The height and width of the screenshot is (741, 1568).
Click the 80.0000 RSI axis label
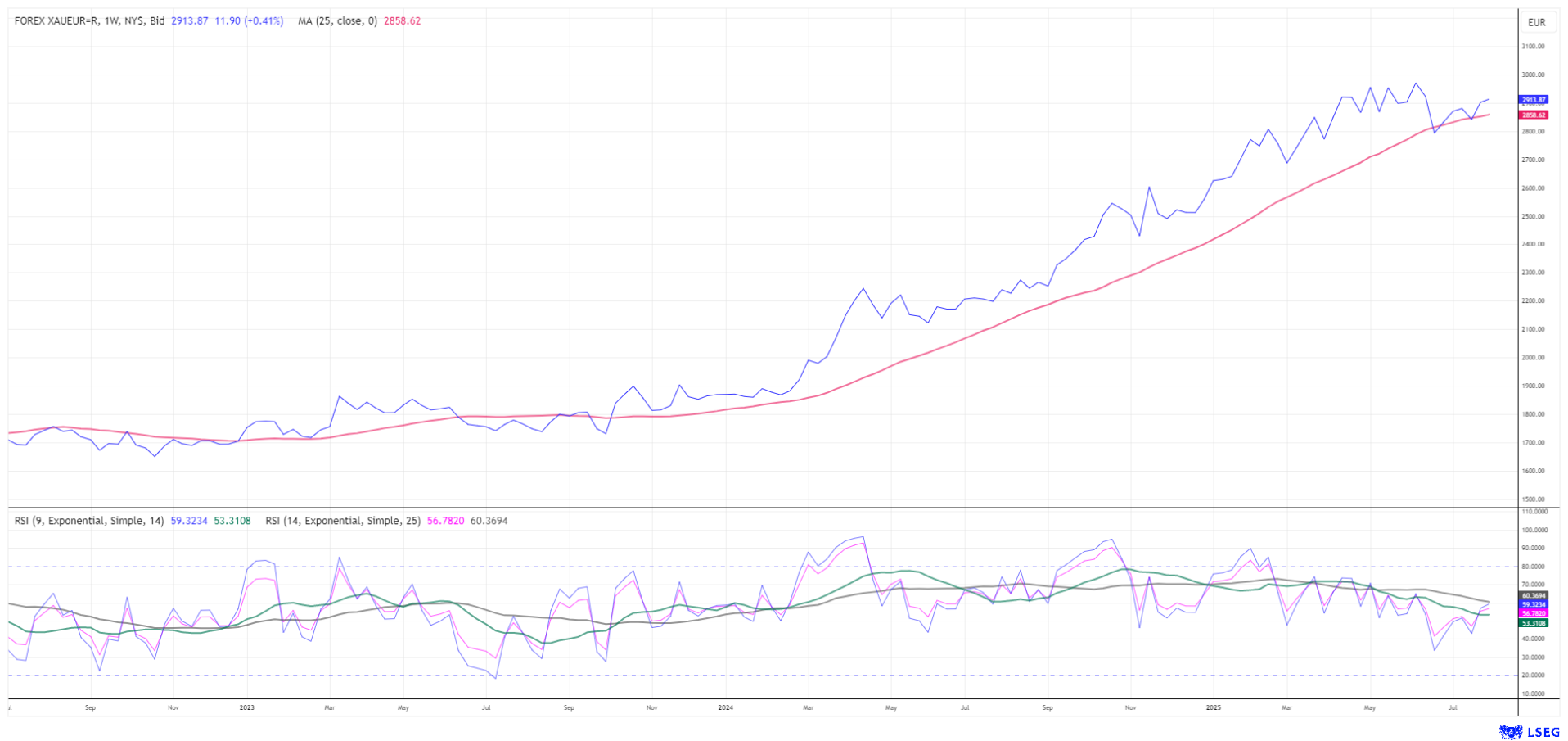[x=1533, y=567]
